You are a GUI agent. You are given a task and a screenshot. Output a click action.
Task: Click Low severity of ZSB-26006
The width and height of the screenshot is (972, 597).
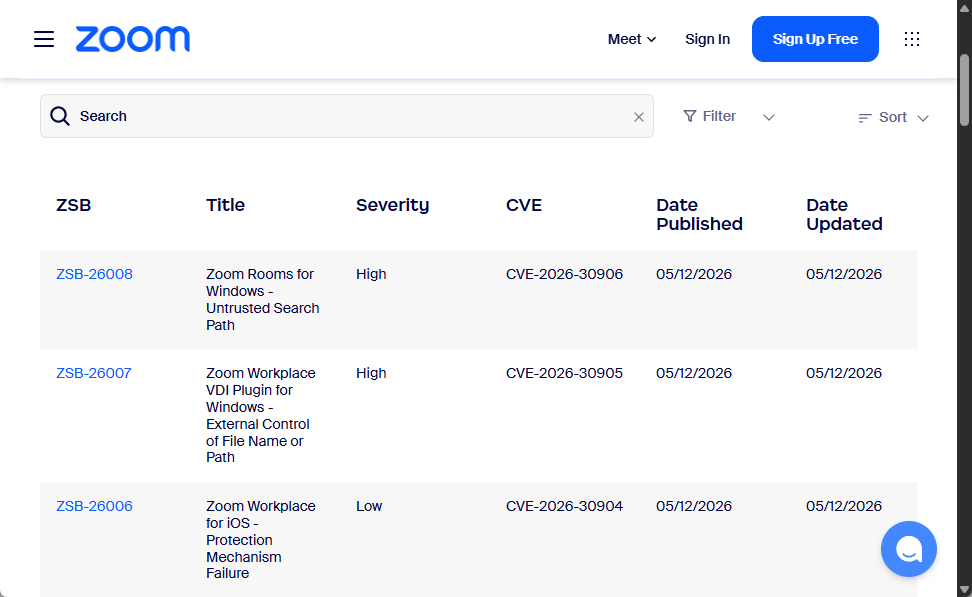click(369, 506)
